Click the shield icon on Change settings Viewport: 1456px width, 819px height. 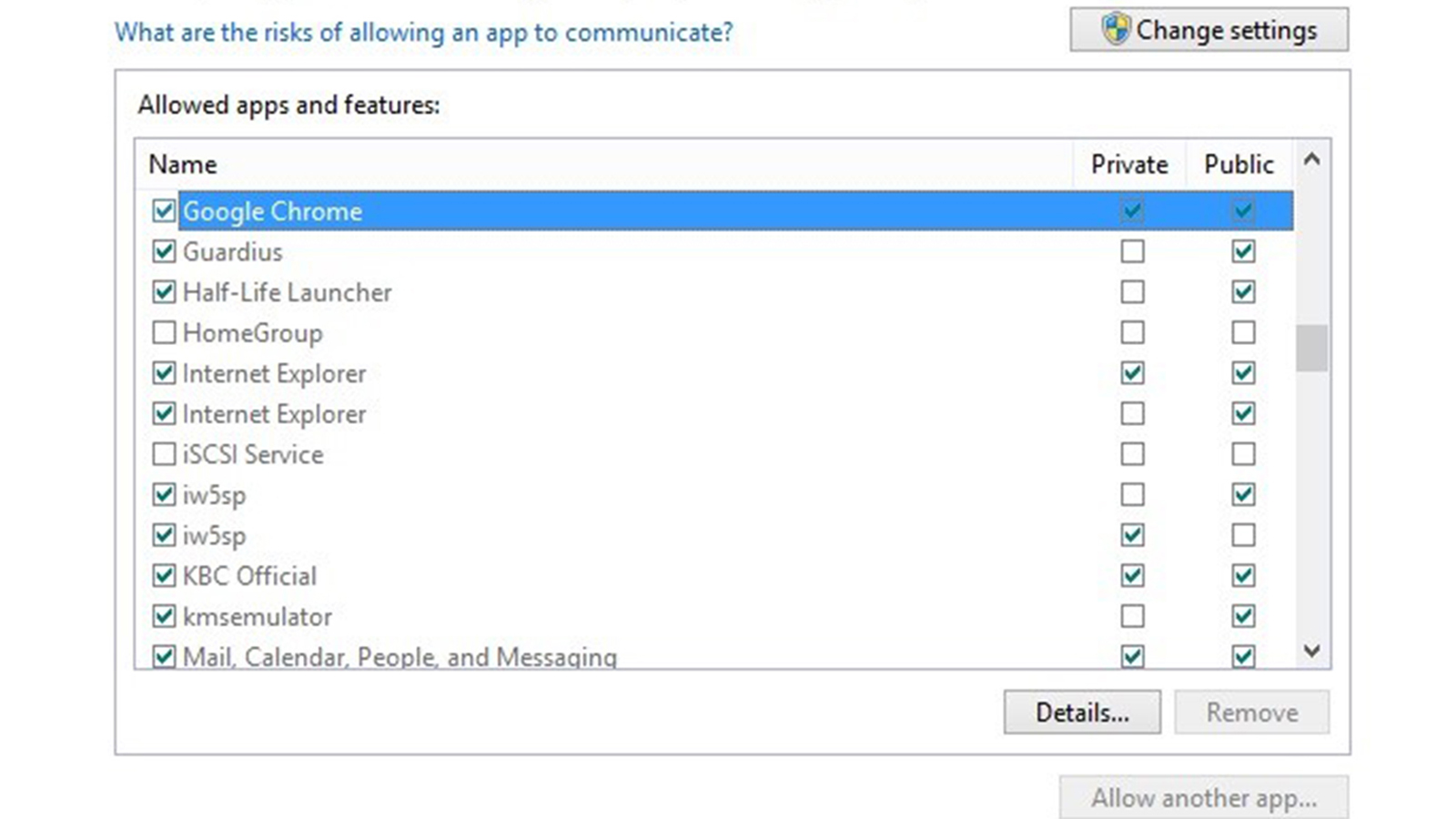coord(1115,29)
